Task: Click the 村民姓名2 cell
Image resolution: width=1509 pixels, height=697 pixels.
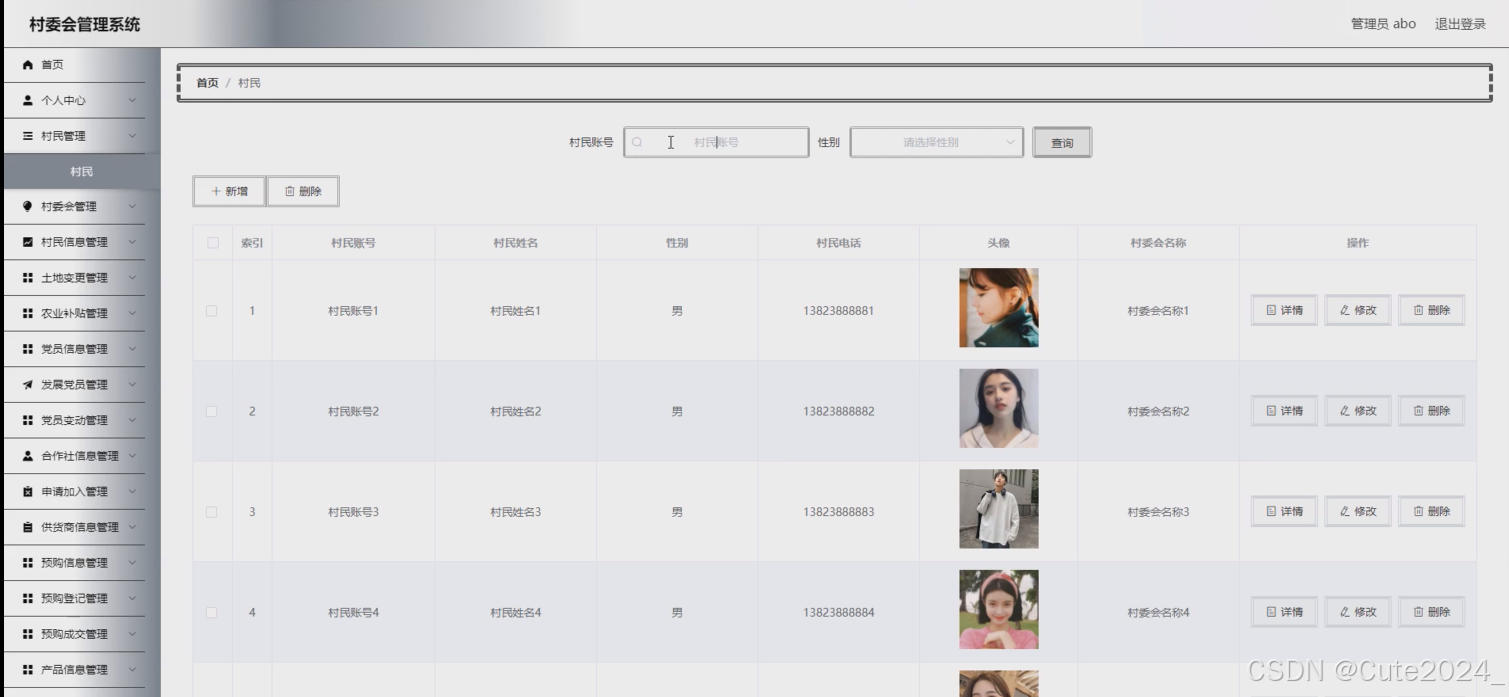Action: (x=515, y=411)
